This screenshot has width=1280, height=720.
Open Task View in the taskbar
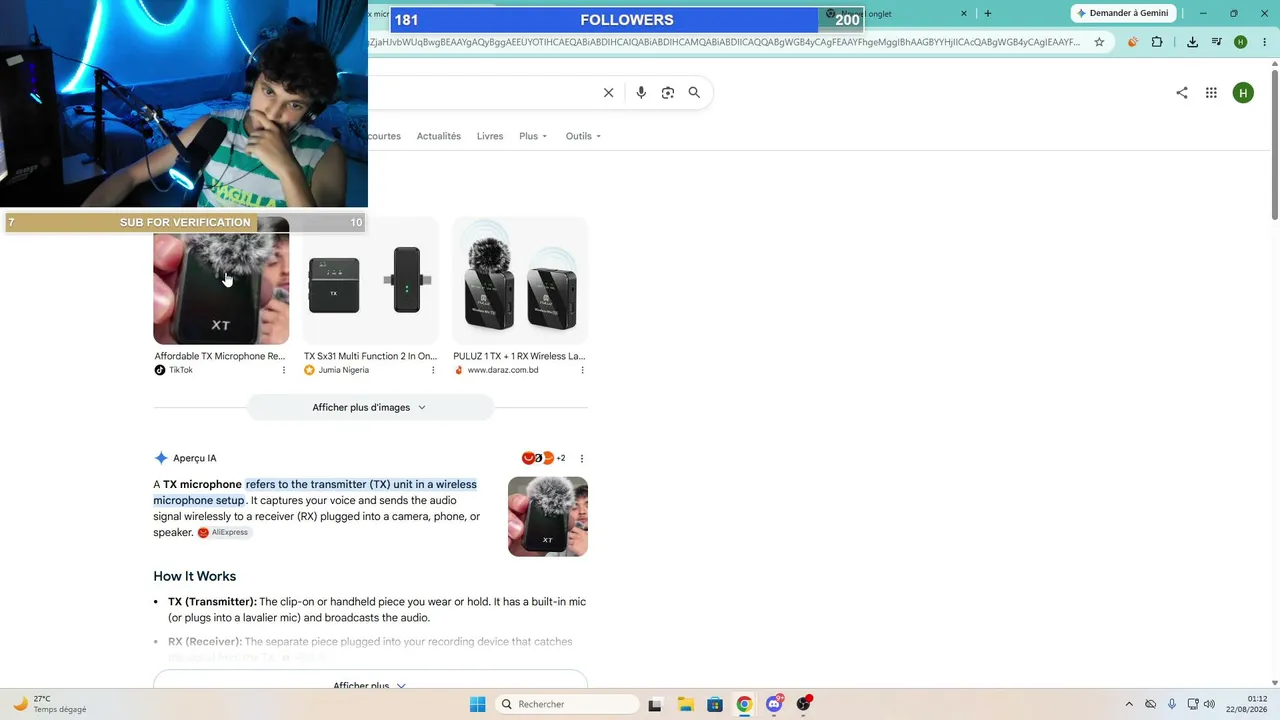tap(655, 704)
